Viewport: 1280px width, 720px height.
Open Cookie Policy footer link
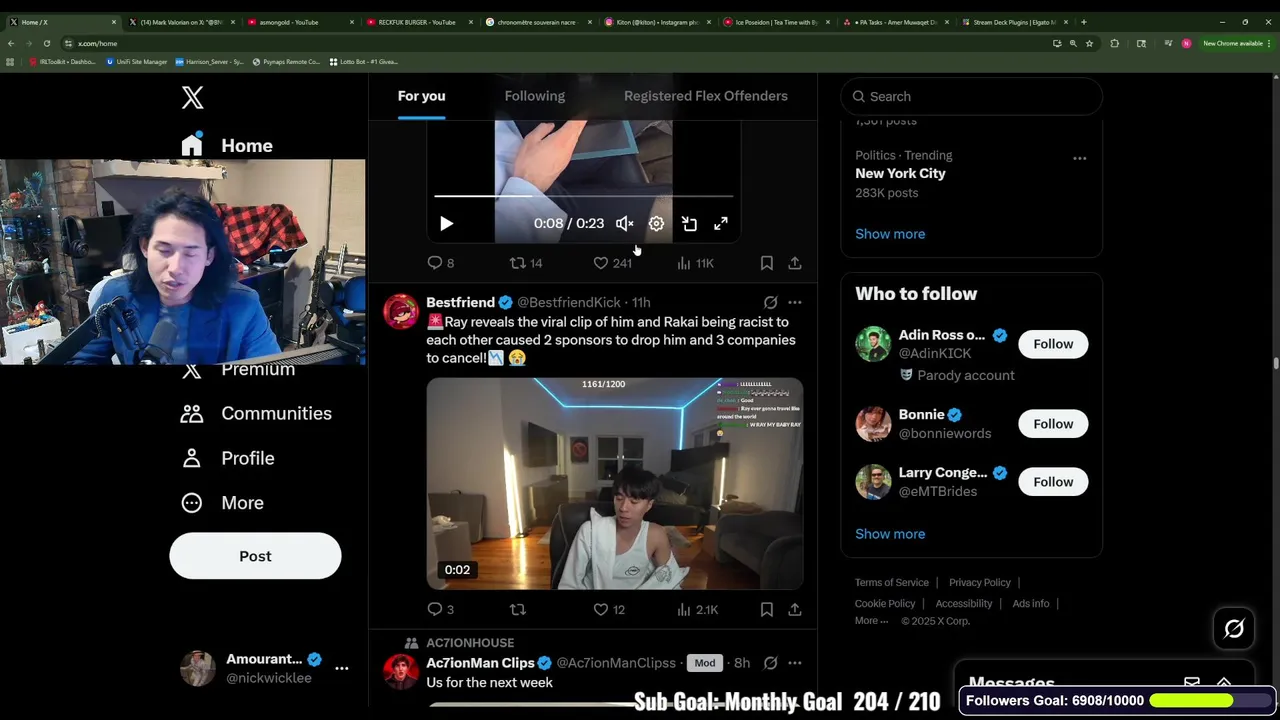885,603
